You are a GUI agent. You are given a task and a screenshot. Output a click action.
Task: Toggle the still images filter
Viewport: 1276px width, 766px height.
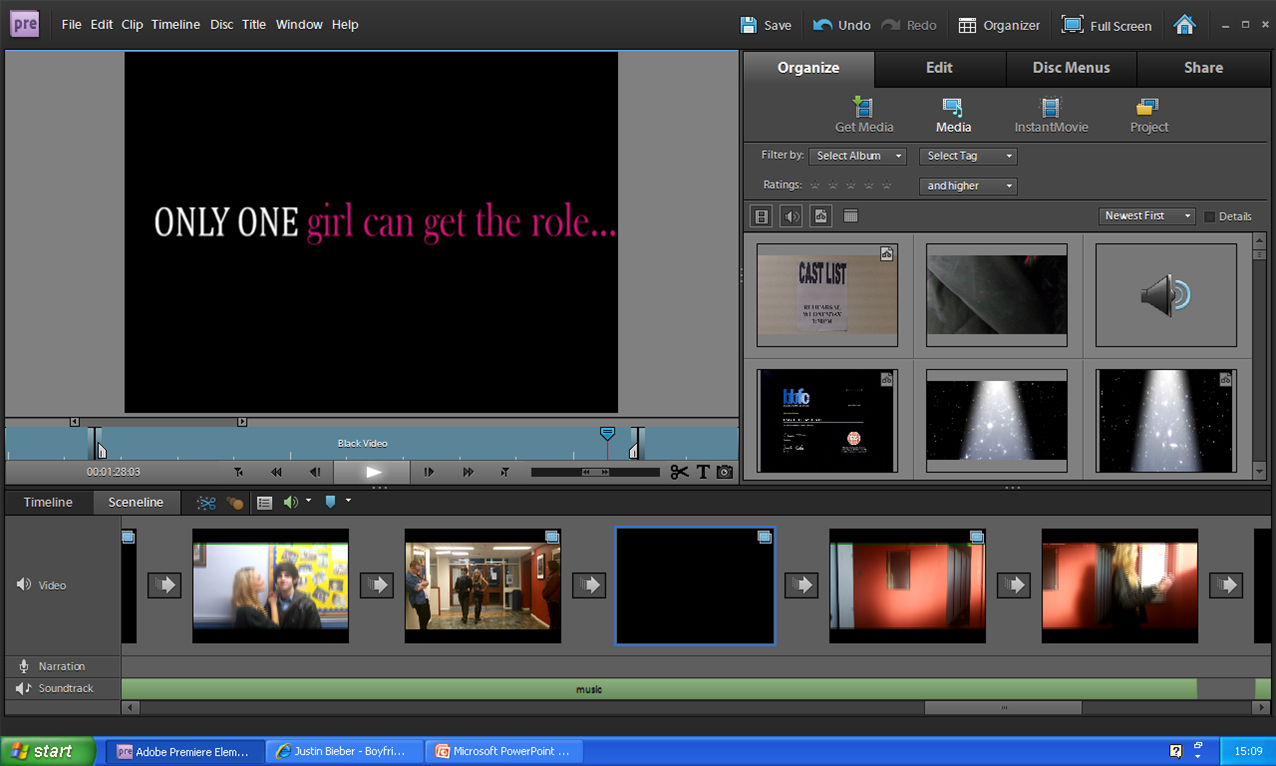click(821, 216)
